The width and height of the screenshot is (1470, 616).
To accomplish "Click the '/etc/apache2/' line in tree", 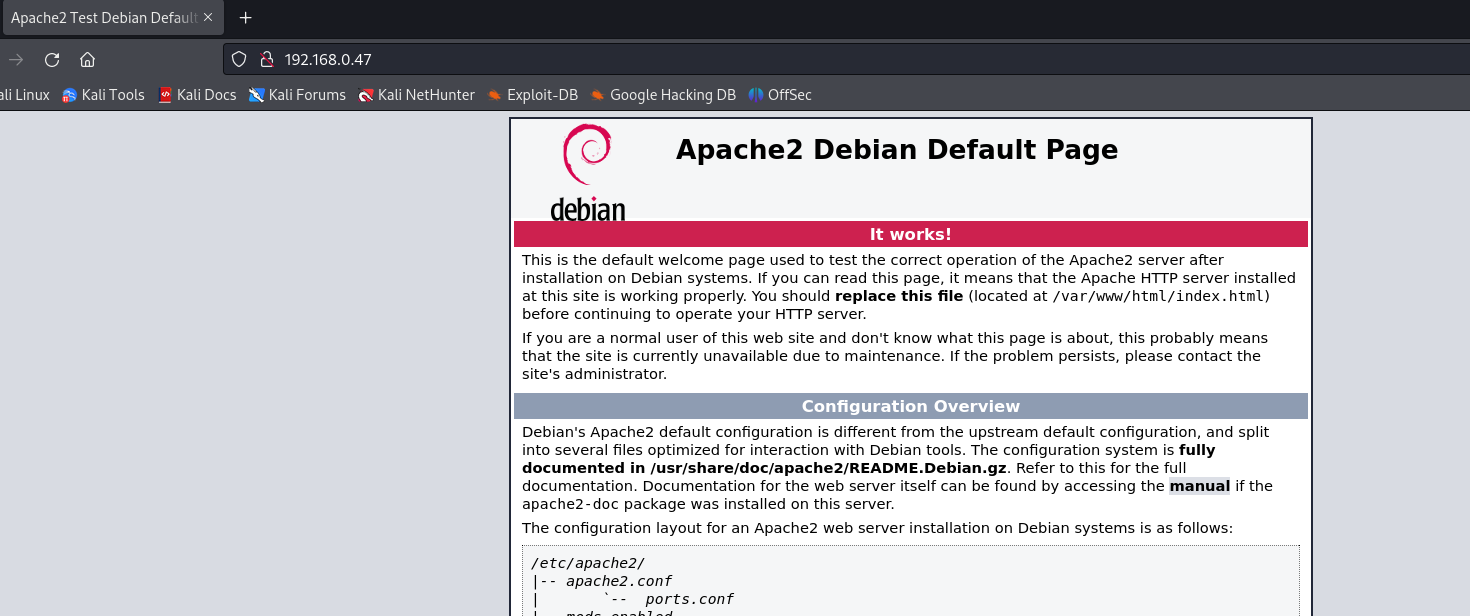I will coord(588,563).
